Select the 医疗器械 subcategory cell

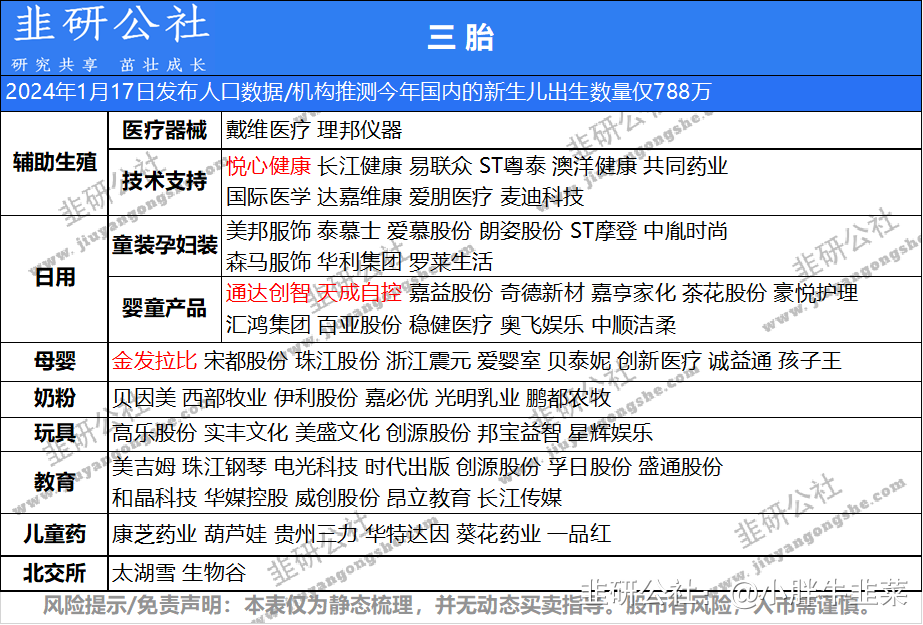(x=164, y=130)
